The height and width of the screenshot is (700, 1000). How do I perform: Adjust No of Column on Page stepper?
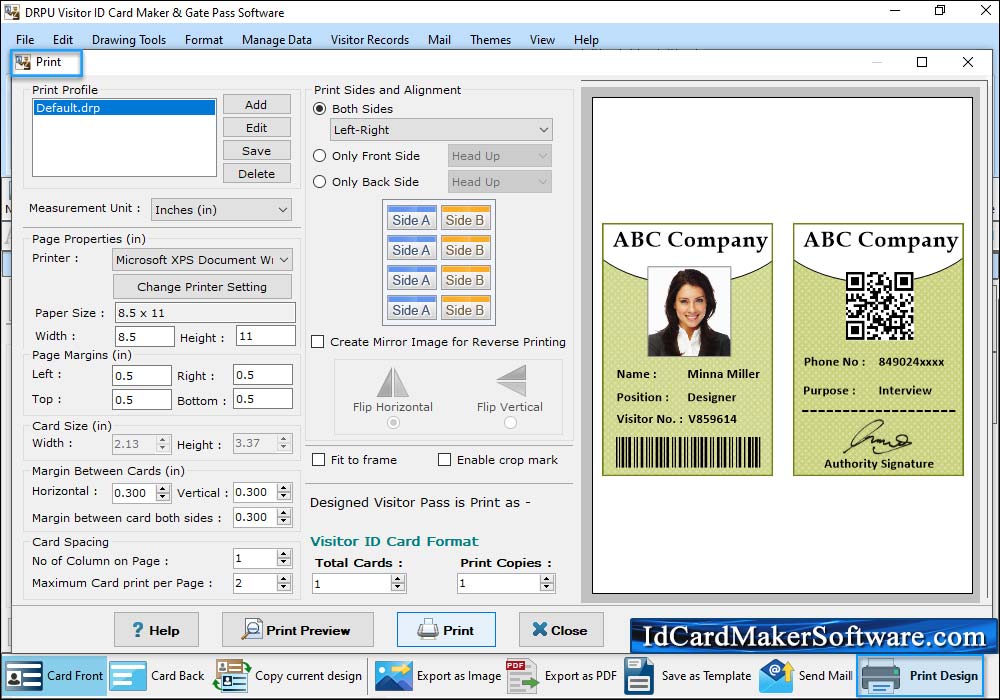tap(284, 558)
